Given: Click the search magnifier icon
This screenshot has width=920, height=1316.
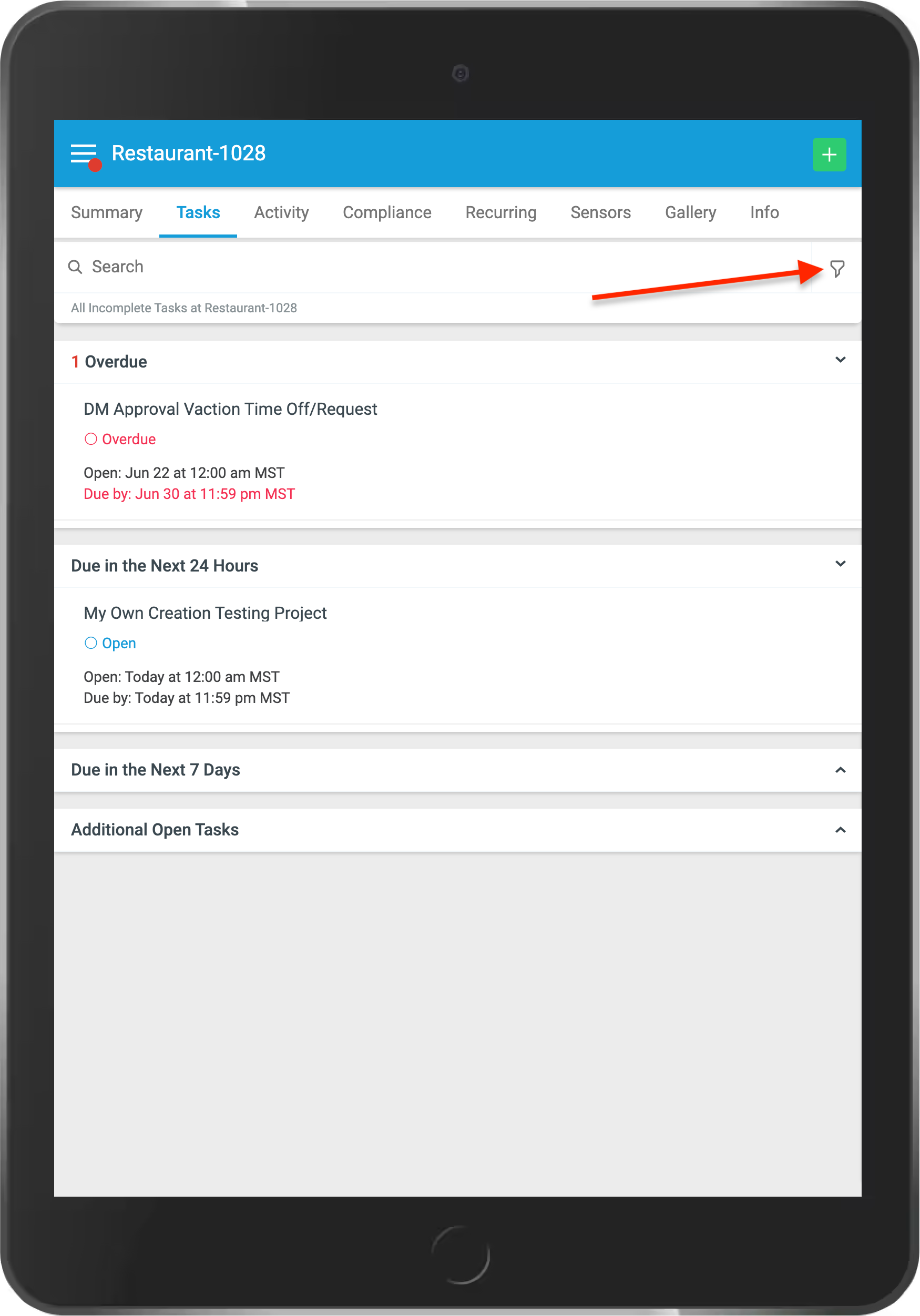Looking at the screenshot, I should point(75,267).
